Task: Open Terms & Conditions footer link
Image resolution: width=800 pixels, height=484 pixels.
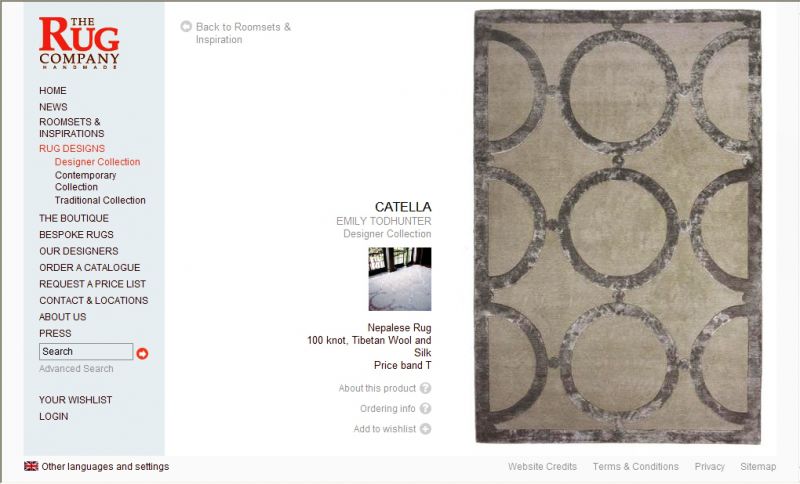Action: 636,466
